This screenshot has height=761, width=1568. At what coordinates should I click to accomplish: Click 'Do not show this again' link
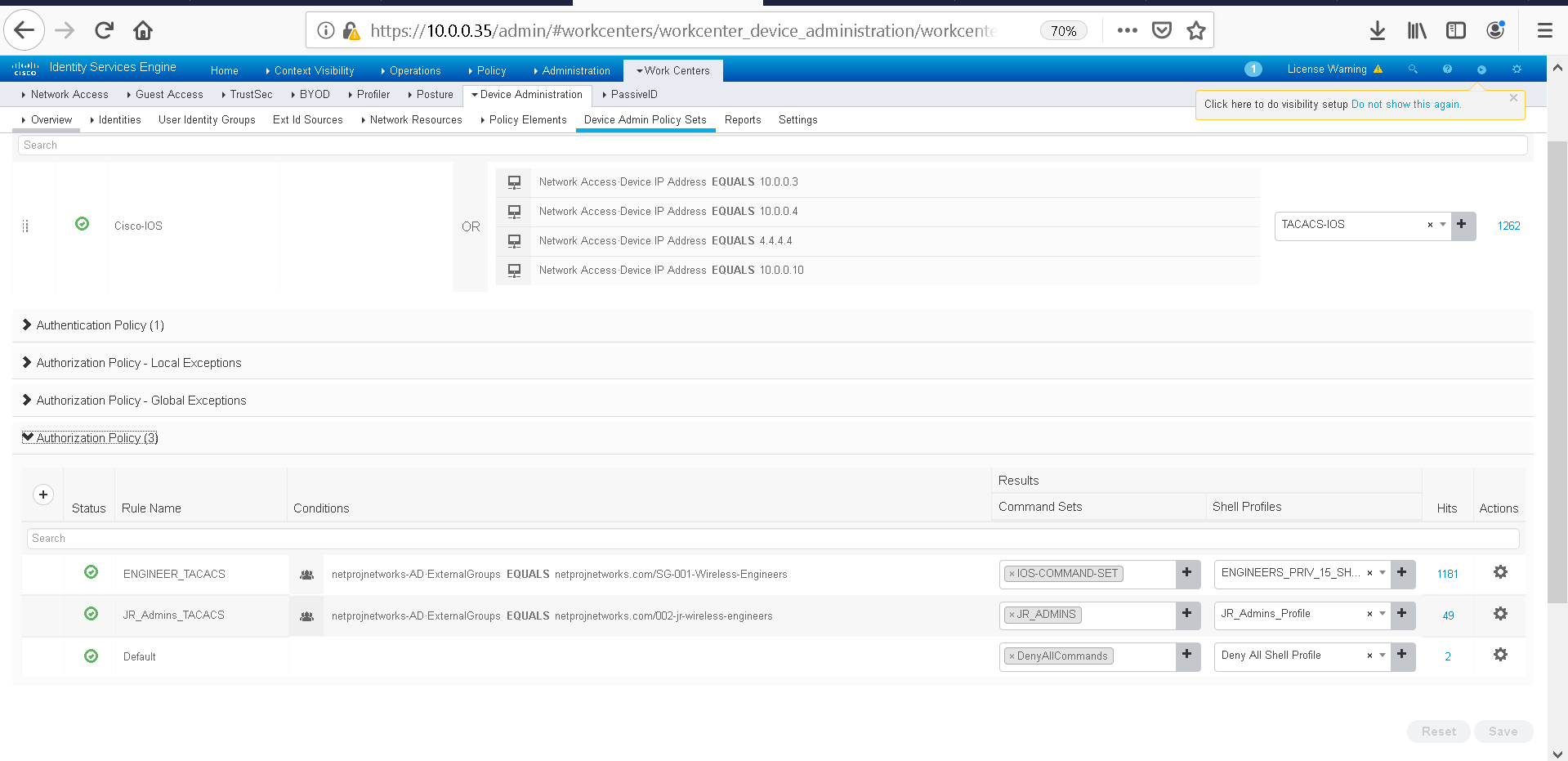coord(1405,105)
